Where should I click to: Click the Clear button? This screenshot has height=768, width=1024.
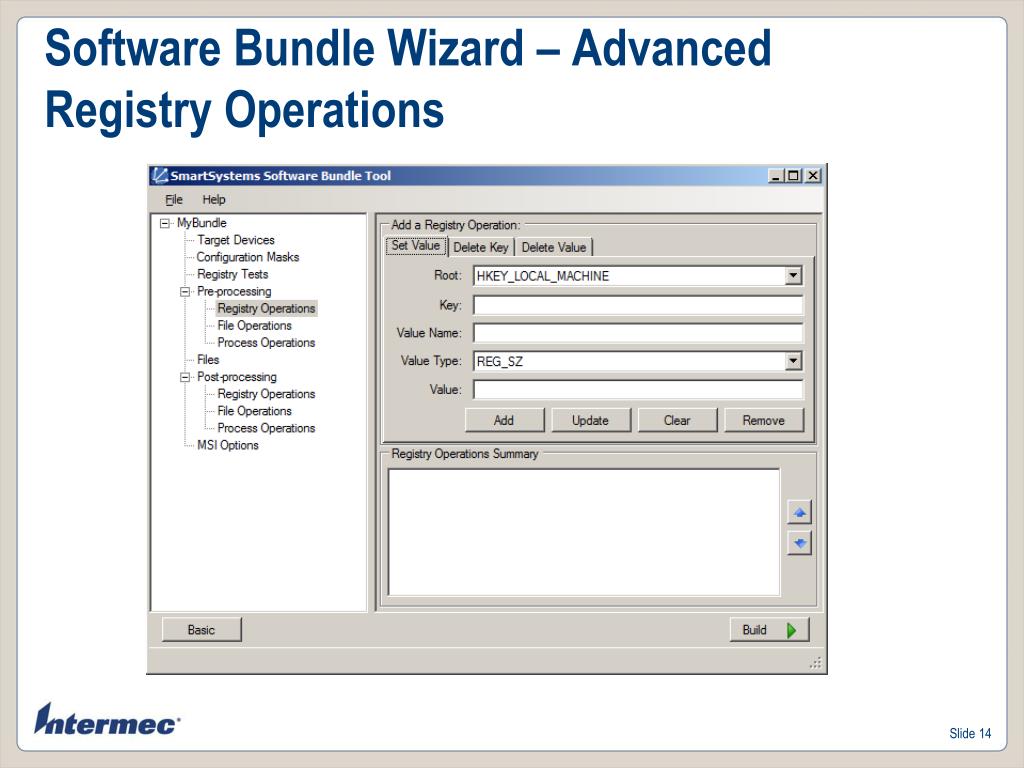click(677, 421)
